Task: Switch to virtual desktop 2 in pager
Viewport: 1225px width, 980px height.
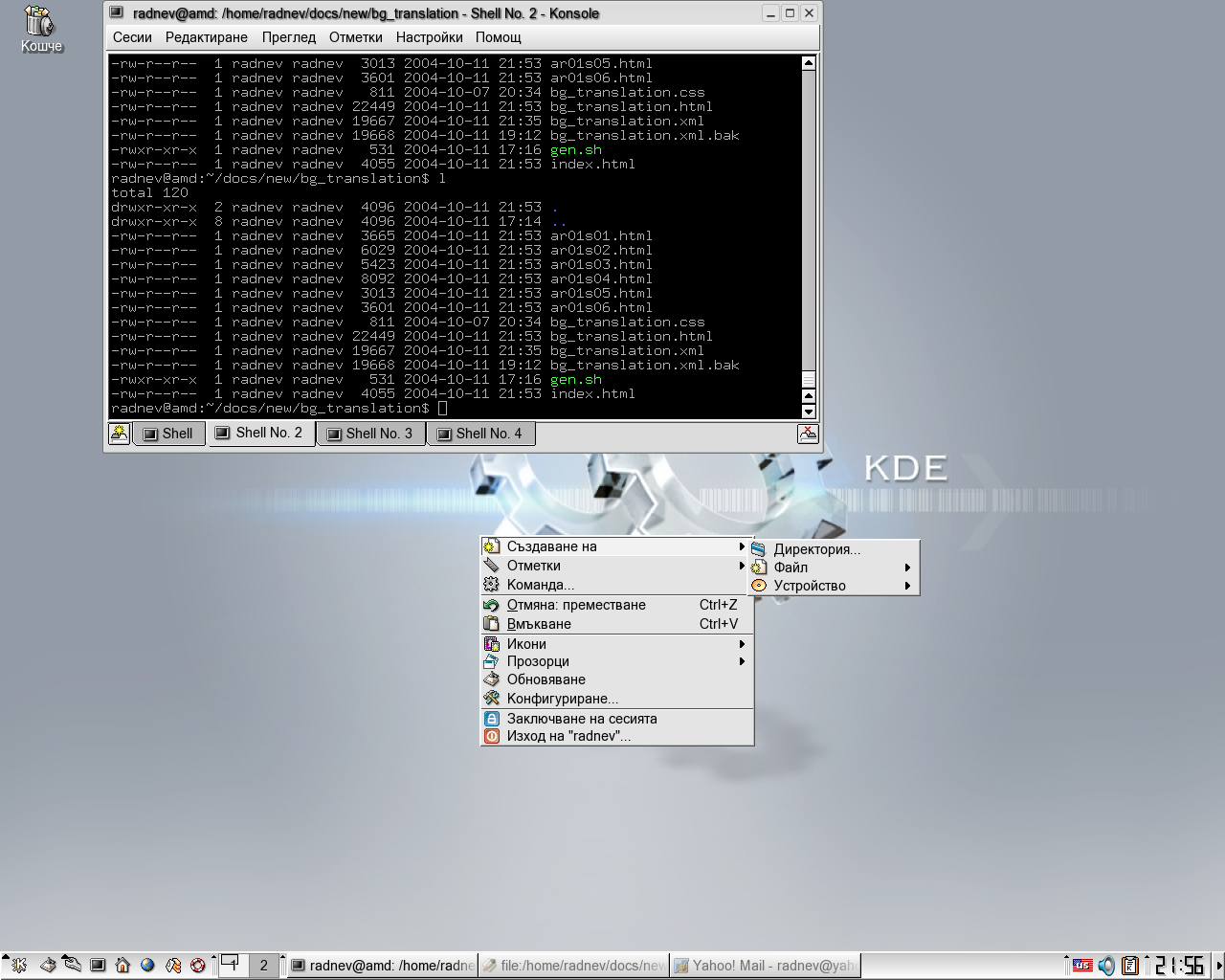Action: pyautogui.click(x=263, y=966)
